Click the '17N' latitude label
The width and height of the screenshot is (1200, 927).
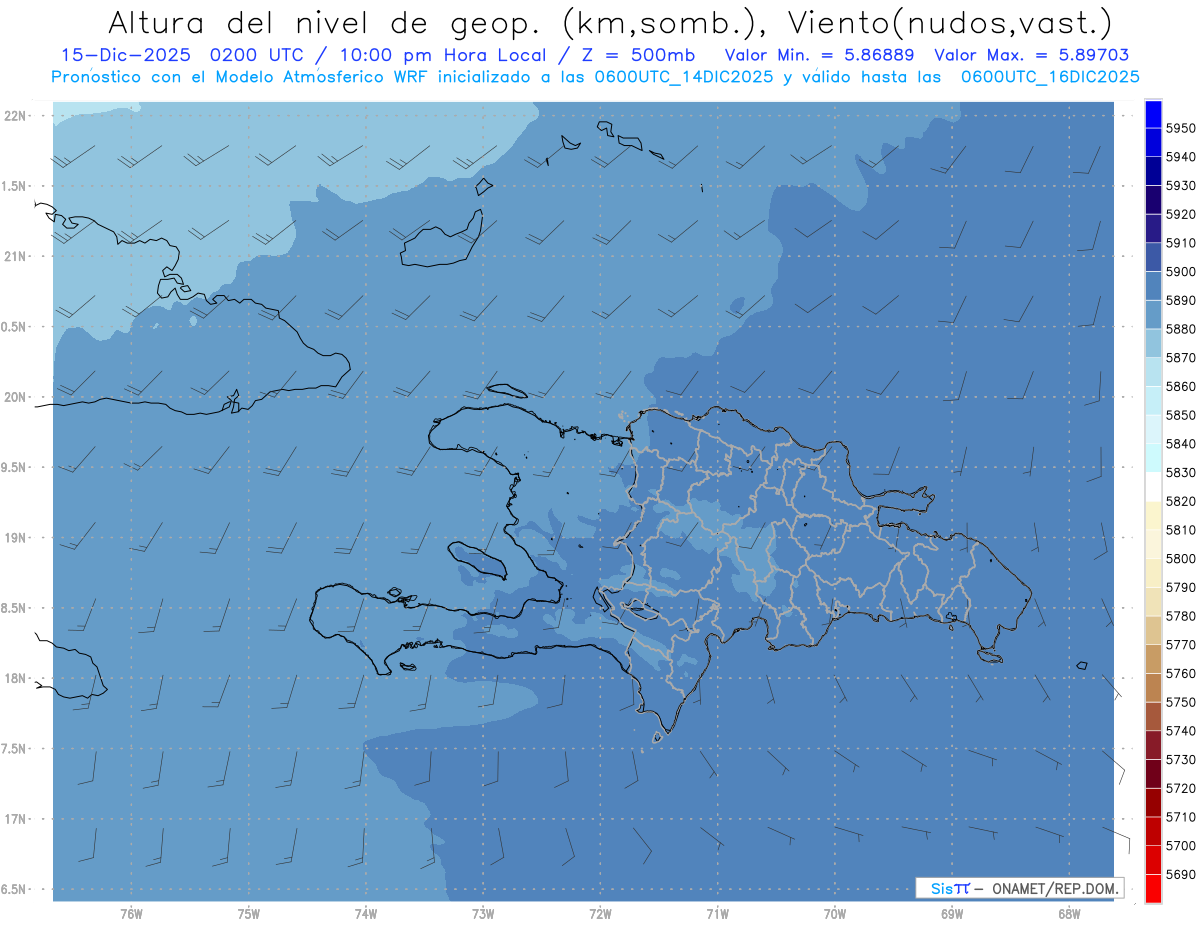15,819
